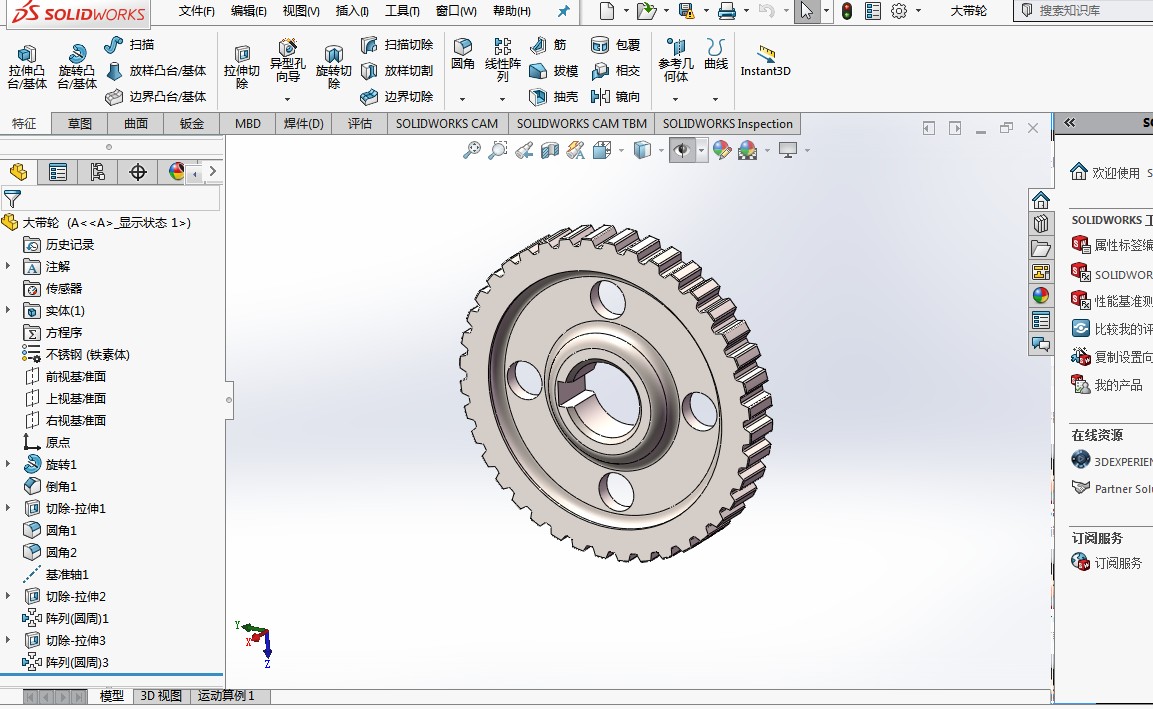
Task: Switch to the 3D 视图 bottom tab
Action: pos(161,696)
